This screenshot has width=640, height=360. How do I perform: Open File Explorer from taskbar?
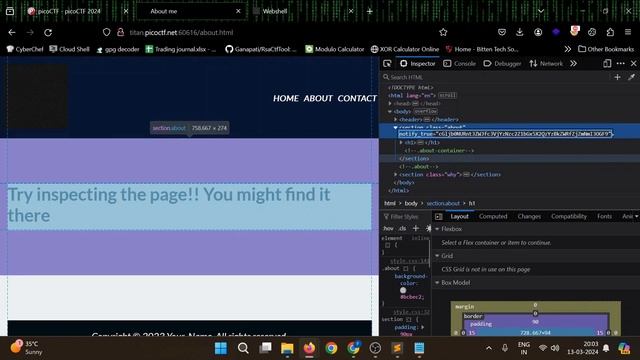(287, 348)
